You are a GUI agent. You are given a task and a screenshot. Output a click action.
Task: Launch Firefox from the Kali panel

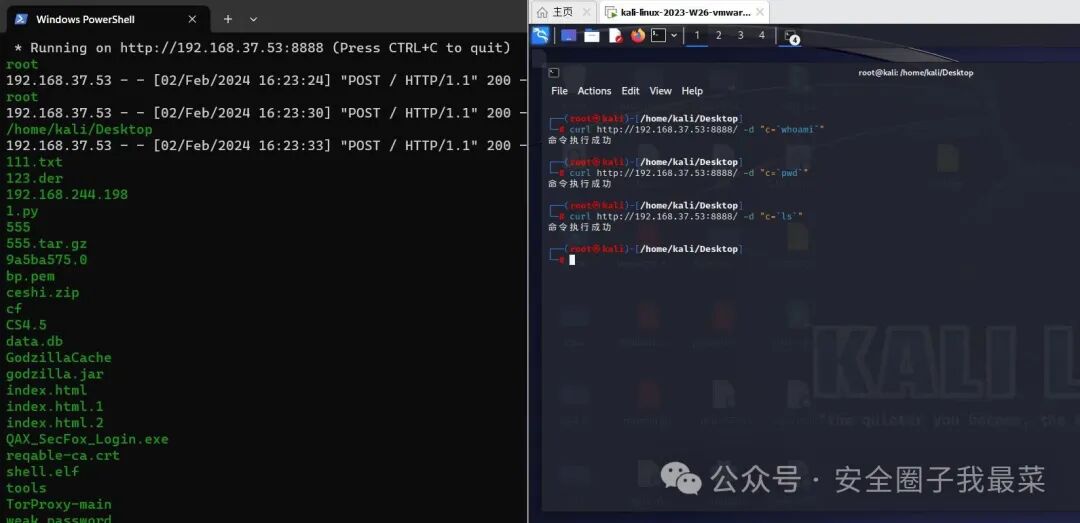click(x=638, y=35)
